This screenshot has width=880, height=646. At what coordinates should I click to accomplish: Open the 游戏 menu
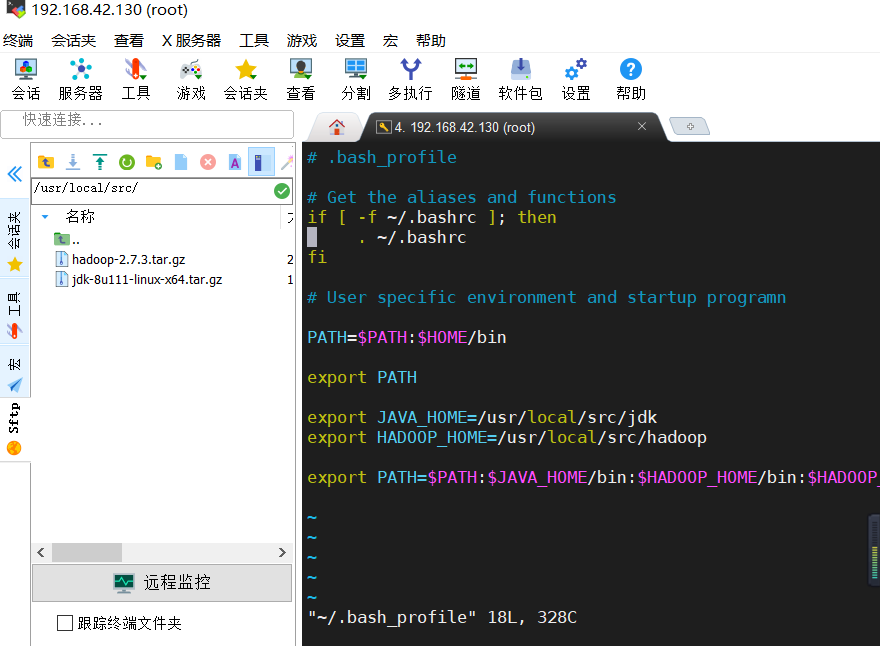pos(302,40)
